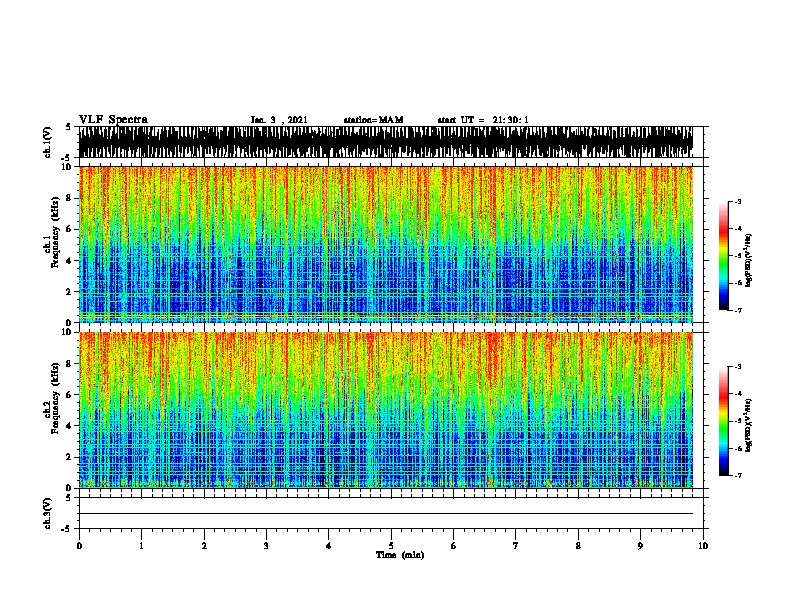This screenshot has width=792, height=612.
Task: Click the "10" tick on the Time axis
Action: coord(703,546)
